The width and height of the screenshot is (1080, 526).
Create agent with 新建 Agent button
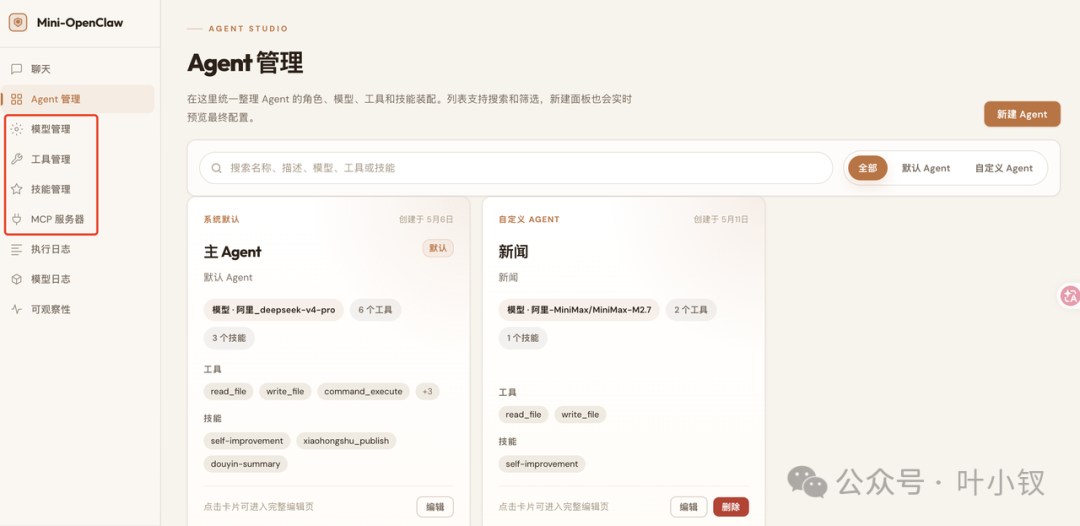tap(1022, 114)
